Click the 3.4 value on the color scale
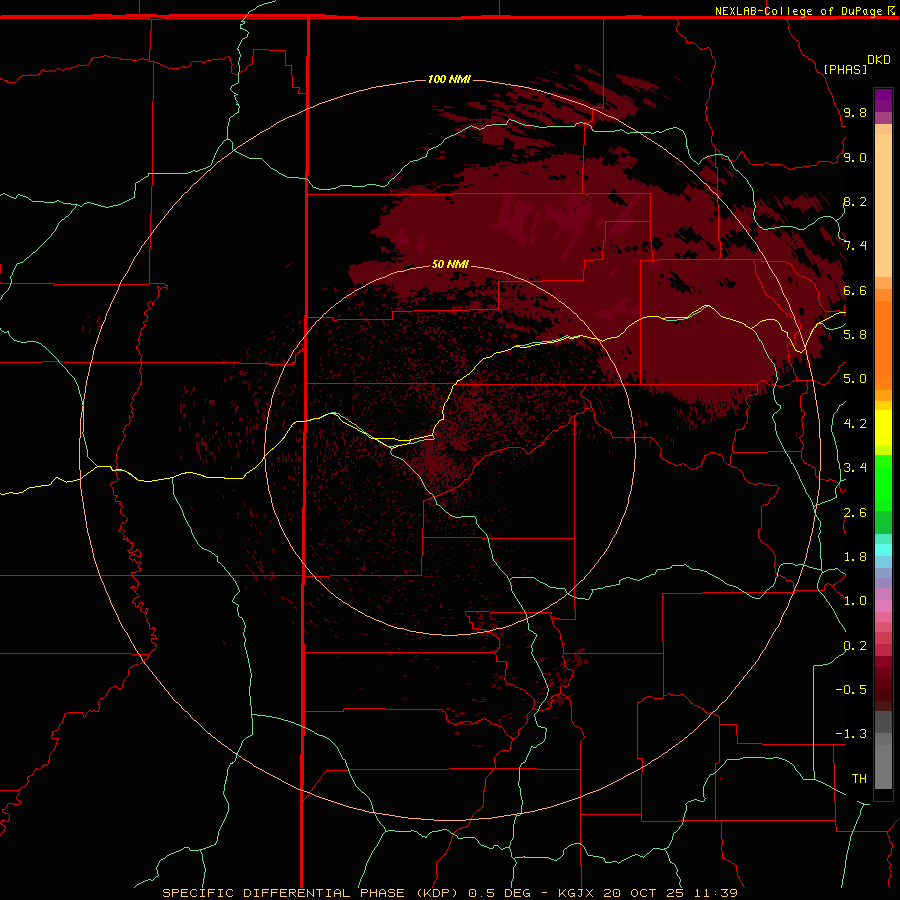The image size is (900, 900). [855, 468]
